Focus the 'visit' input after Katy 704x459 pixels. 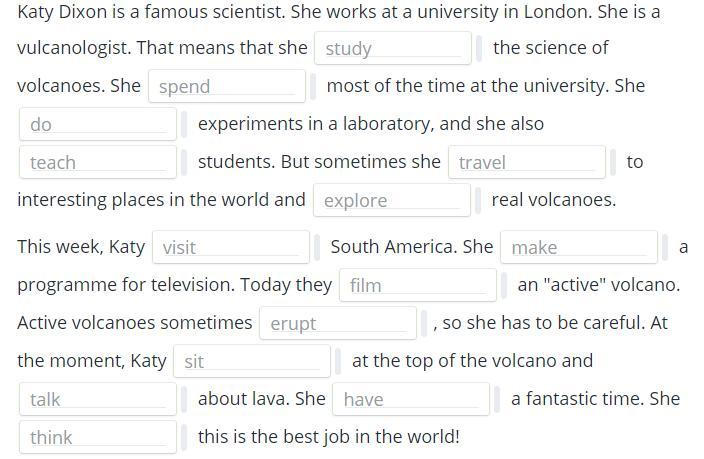pyautogui.click(x=231, y=247)
